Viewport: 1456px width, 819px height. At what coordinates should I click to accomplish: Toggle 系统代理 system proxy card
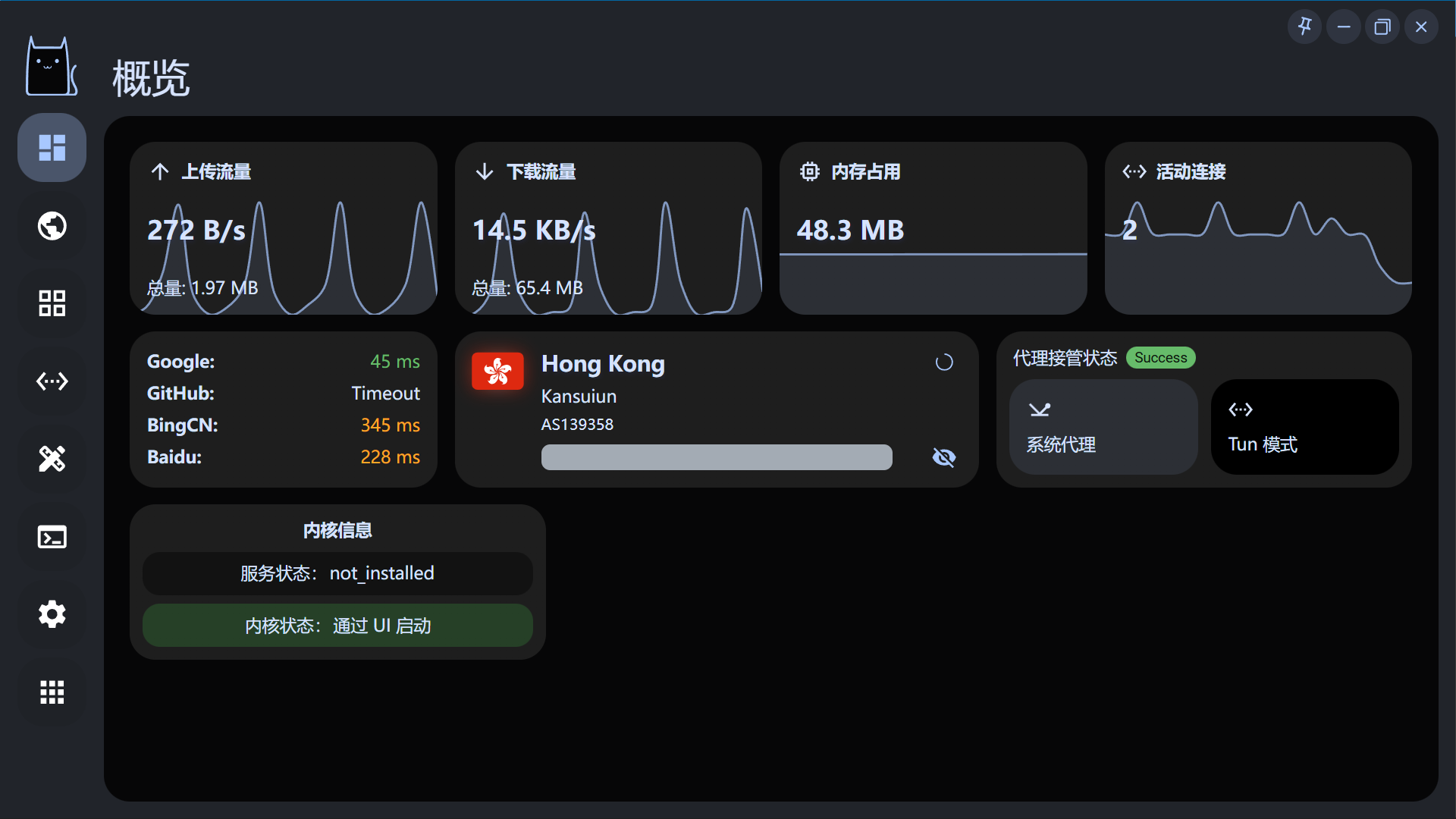tap(1103, 427)
